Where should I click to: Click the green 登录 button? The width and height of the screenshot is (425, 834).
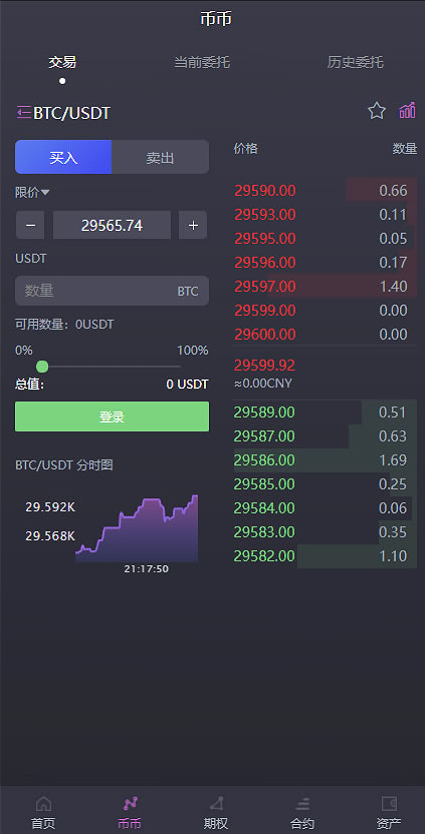click(112, 416)
